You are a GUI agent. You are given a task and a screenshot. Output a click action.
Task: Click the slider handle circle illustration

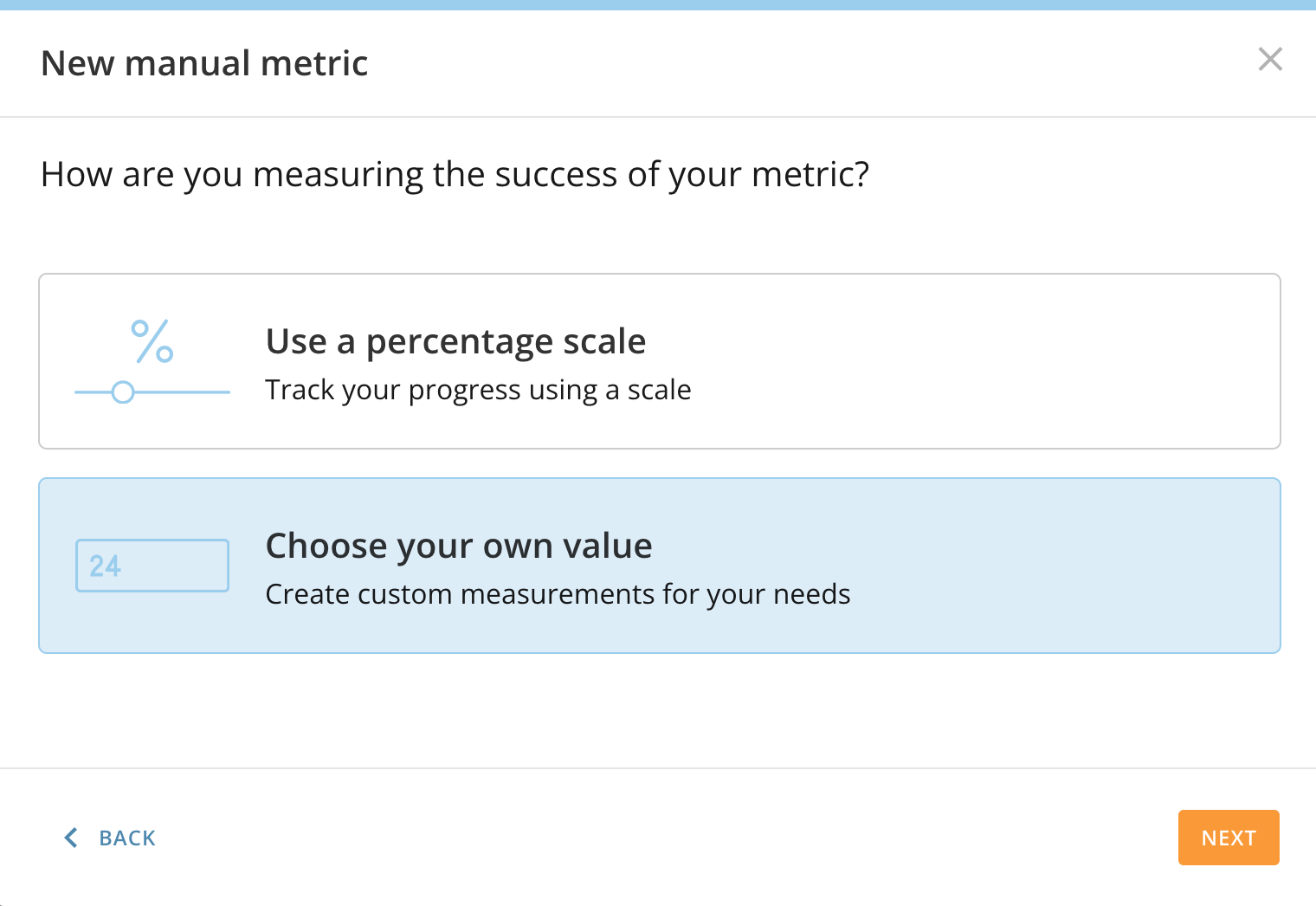coord(123,392)
